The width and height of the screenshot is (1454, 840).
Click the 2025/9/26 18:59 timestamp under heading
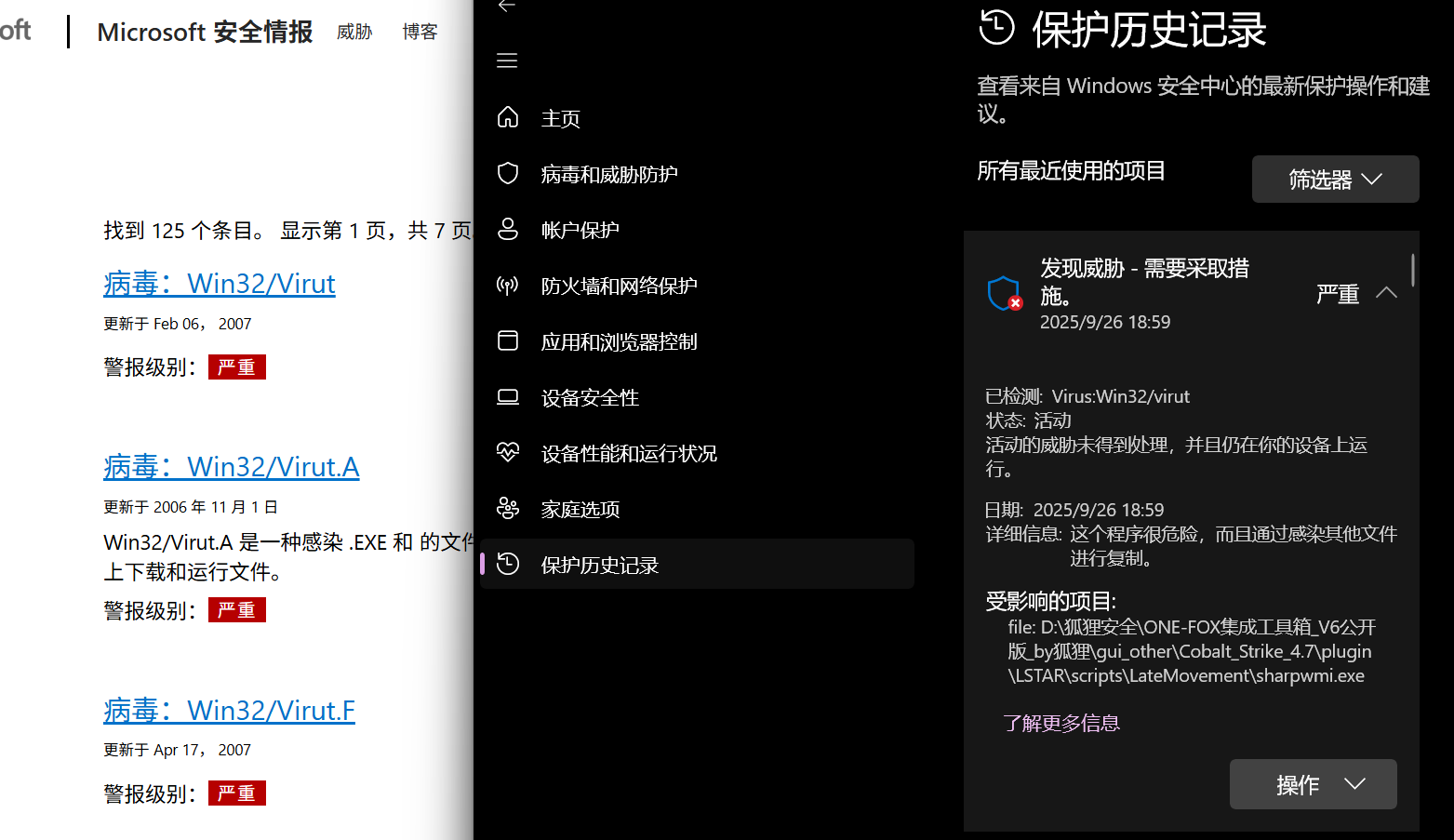(x=1105, y=322)
